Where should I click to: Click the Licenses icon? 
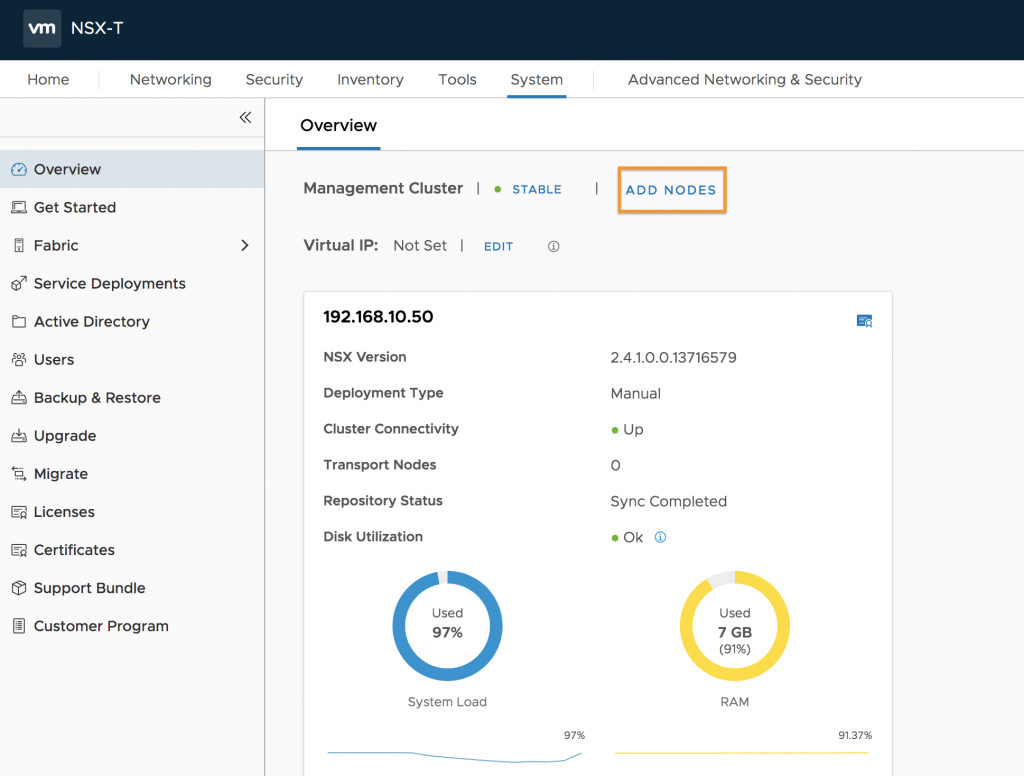coord(19,511)
